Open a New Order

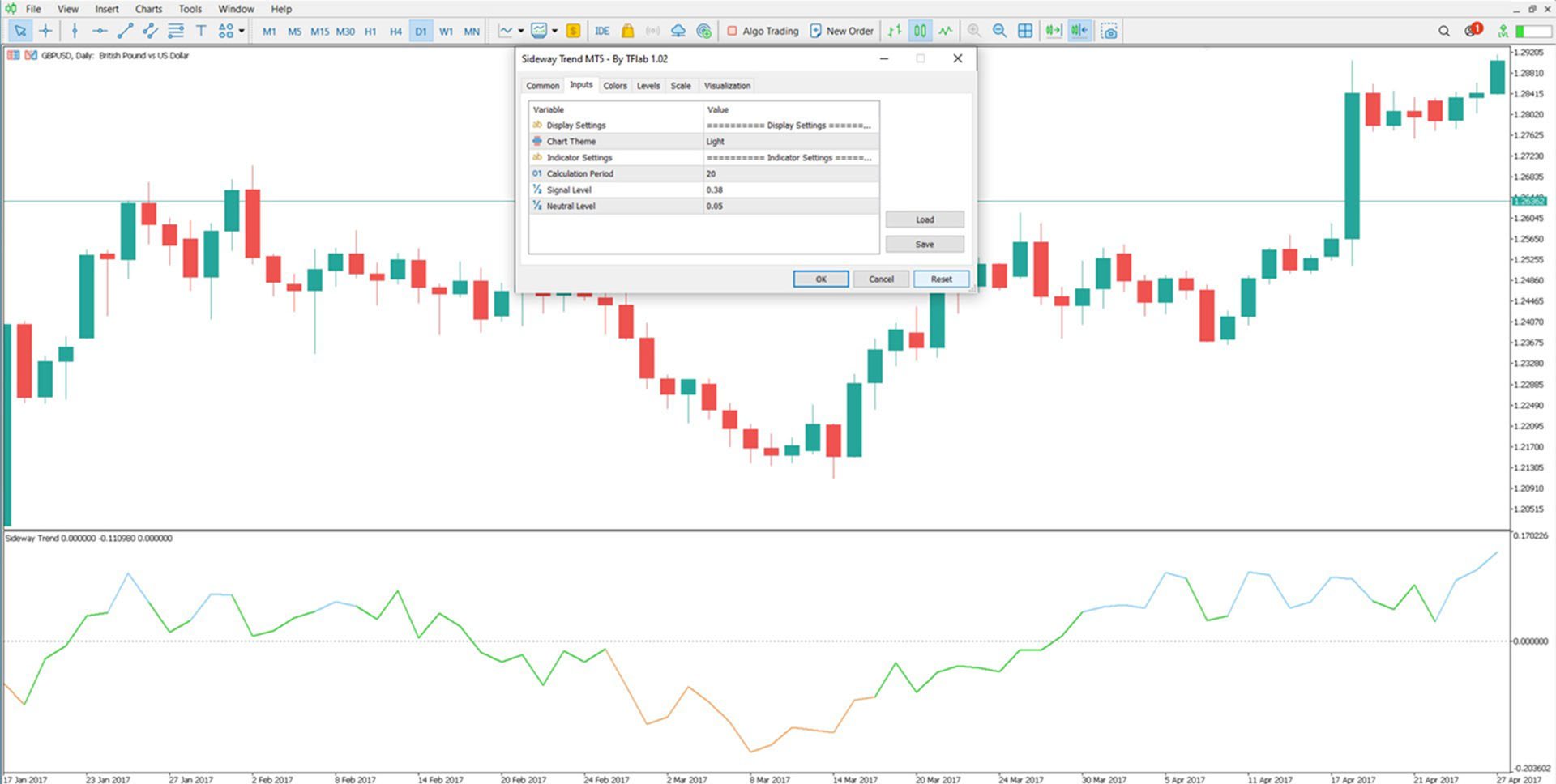click(x=842, y=31)
